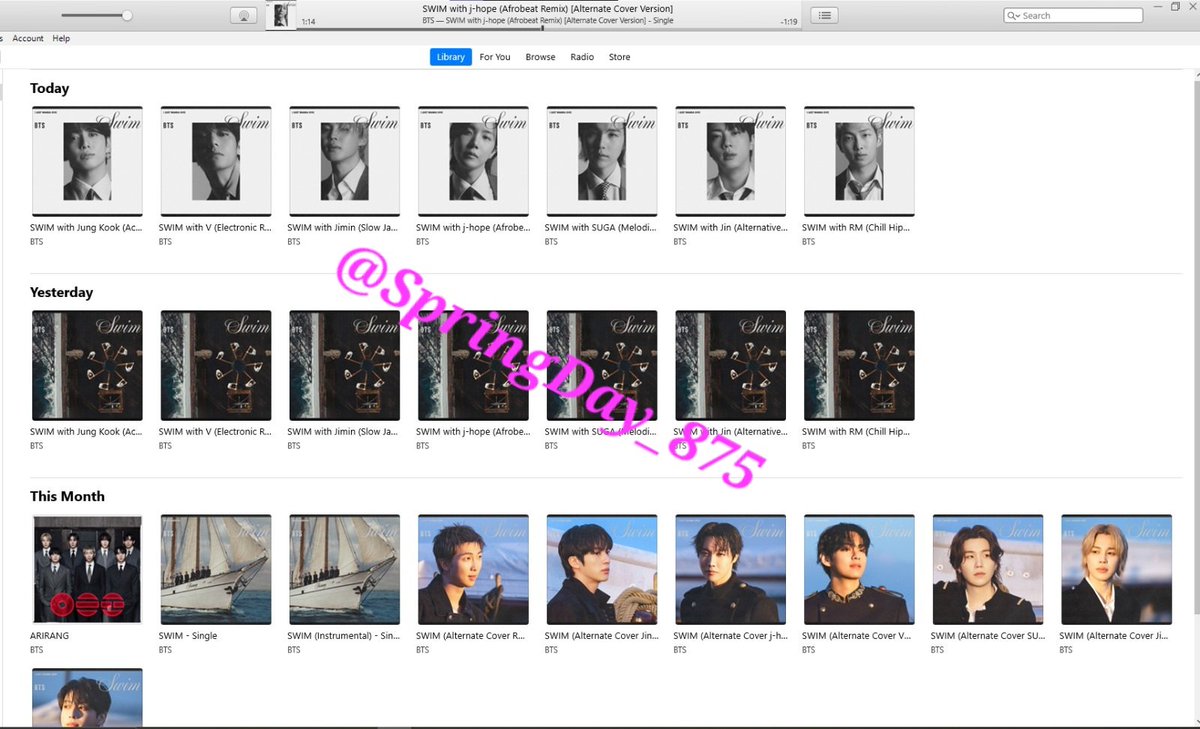Click BTS artist under SWIM - Single
Viewport: 1200px width, 729px height.
click(x=165, y=650)
